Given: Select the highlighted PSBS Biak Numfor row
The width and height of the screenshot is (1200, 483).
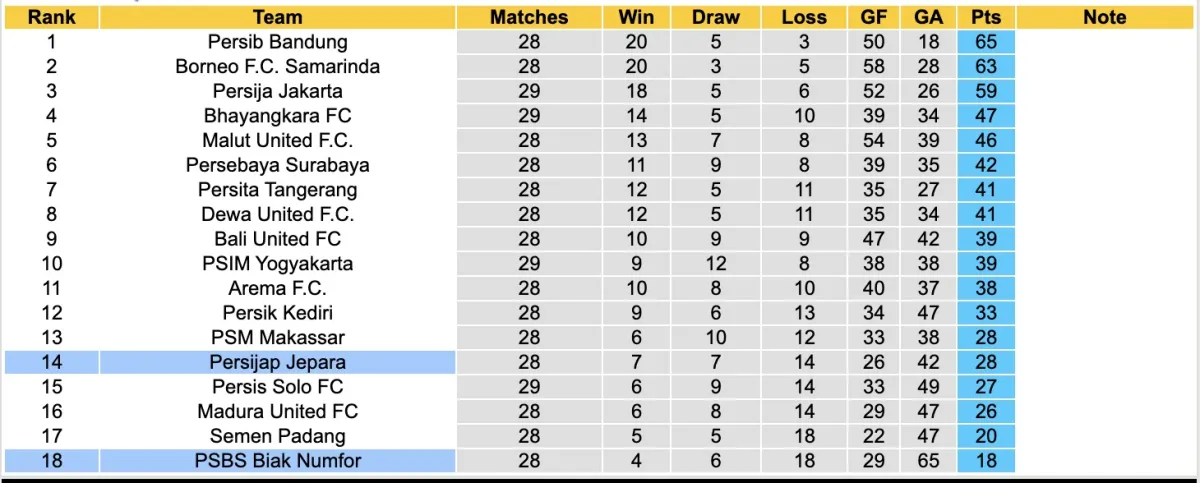Looking at the screenshot, I should [x=277, y=460].
